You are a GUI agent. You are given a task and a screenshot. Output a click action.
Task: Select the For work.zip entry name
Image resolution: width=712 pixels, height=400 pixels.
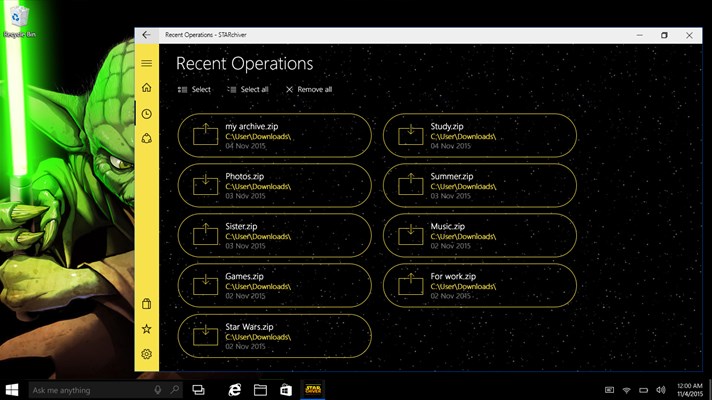pos(453,277)
